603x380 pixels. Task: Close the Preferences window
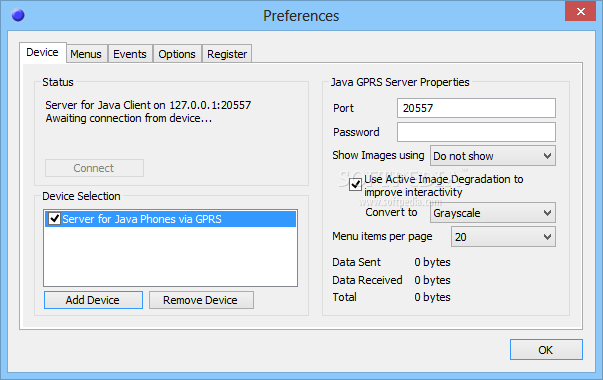coord(580,12)
